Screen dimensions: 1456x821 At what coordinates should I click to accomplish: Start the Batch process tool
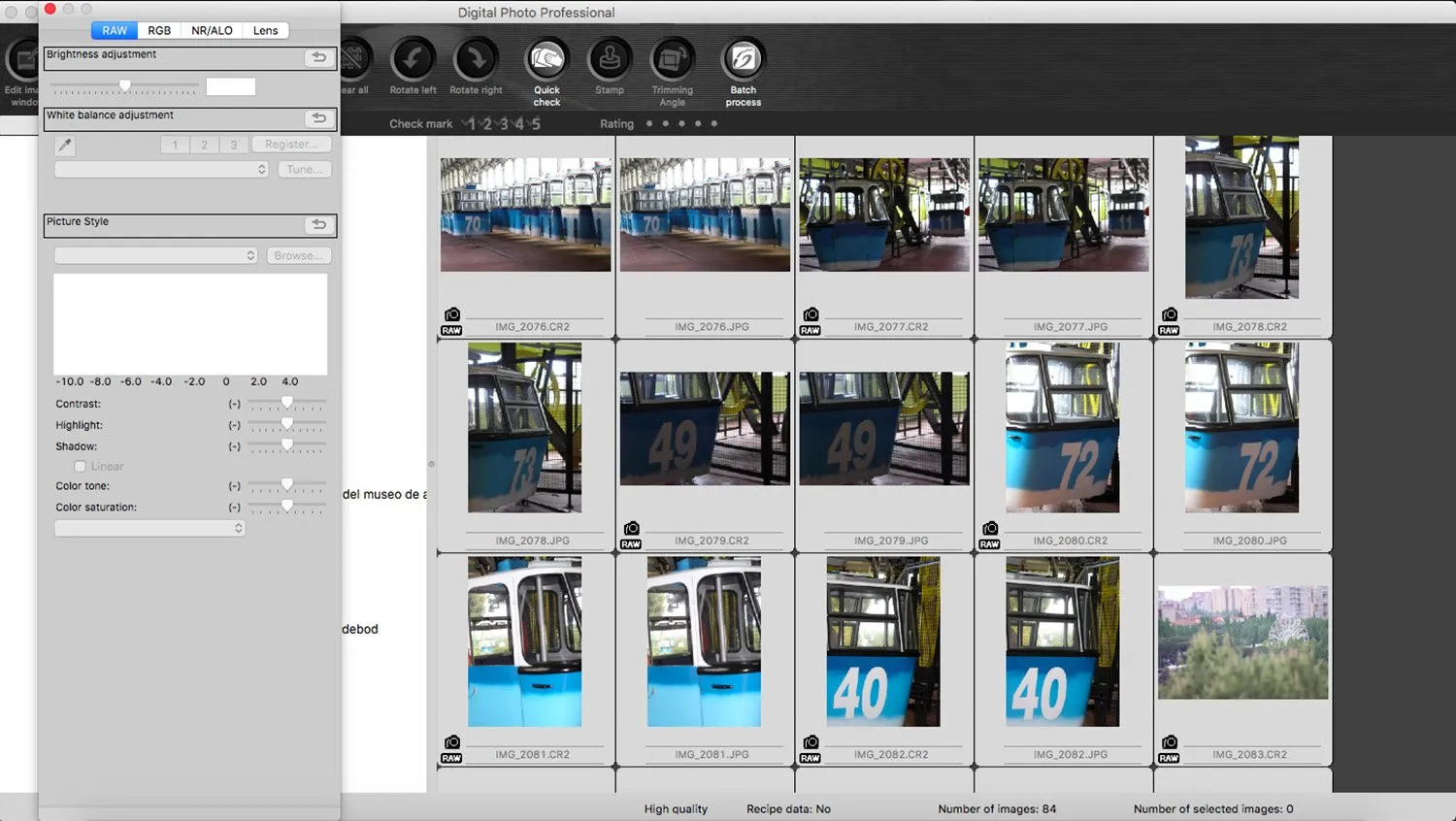(744, 60)
